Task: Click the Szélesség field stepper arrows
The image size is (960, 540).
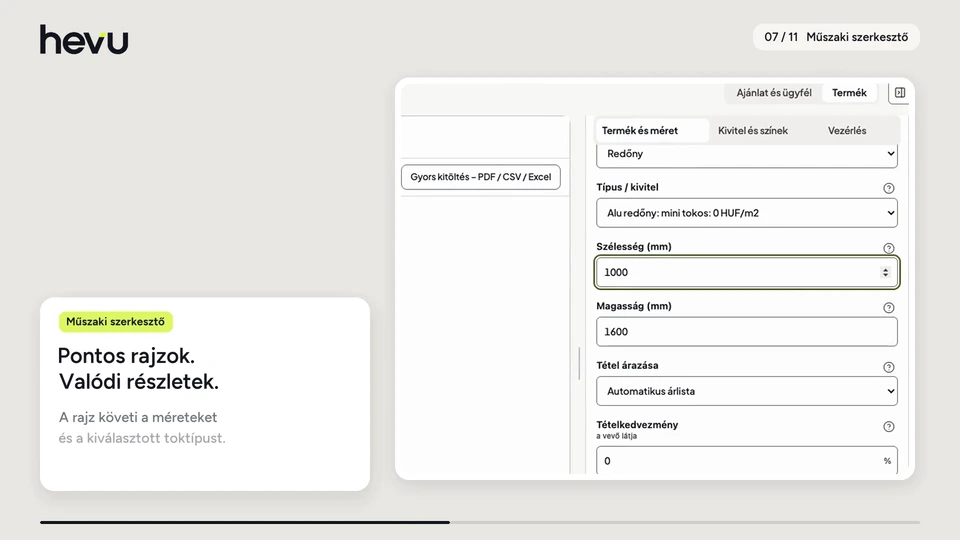Action: pyautogui.click(x=885, y=272)
